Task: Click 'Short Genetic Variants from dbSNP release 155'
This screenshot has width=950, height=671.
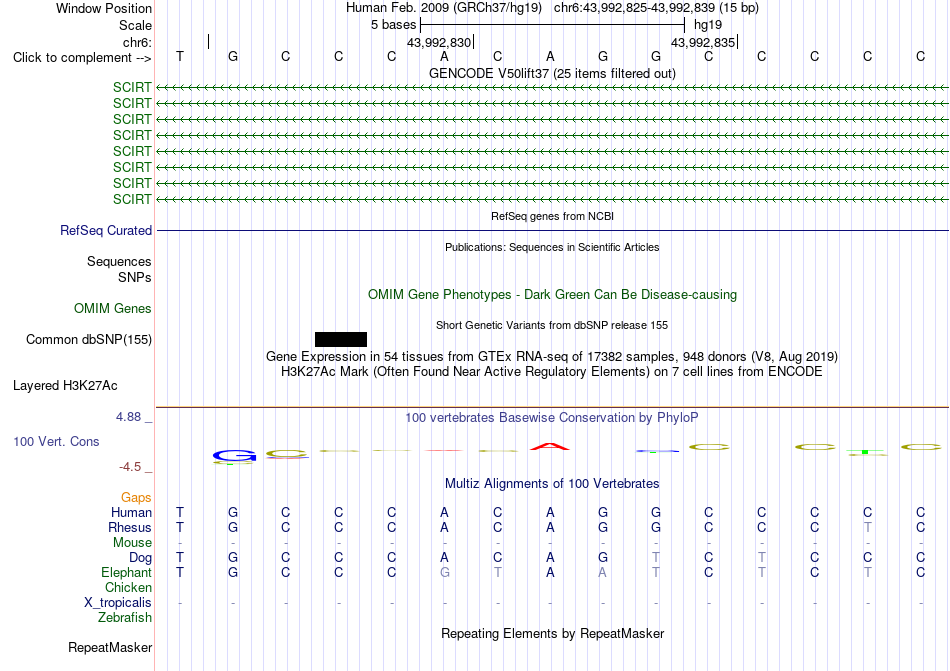Action: pos(552,325)
